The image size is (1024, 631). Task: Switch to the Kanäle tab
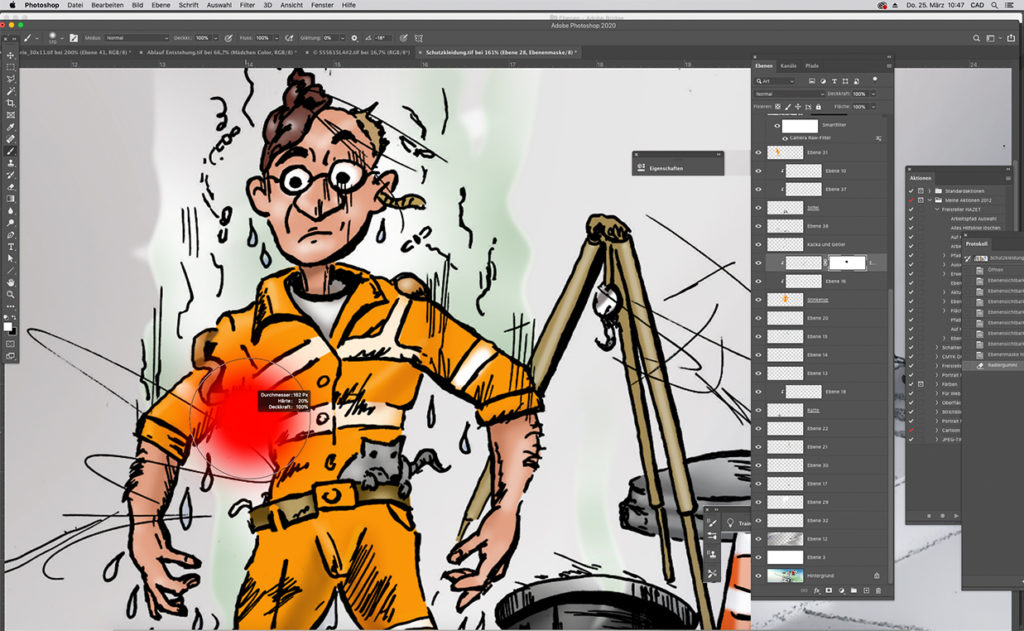click(x=788, y=66)
